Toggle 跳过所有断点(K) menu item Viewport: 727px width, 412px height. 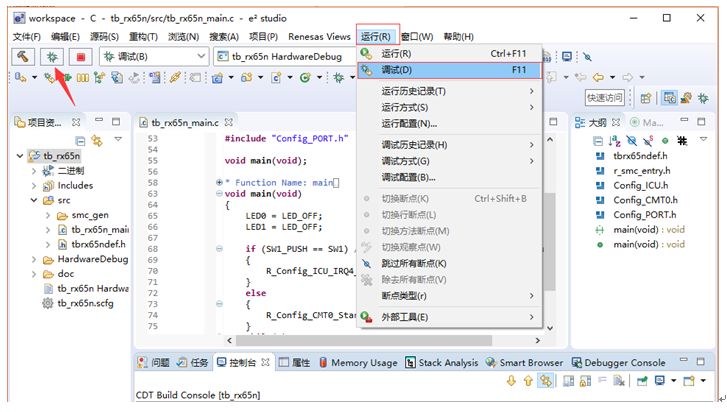pos(449,264)
